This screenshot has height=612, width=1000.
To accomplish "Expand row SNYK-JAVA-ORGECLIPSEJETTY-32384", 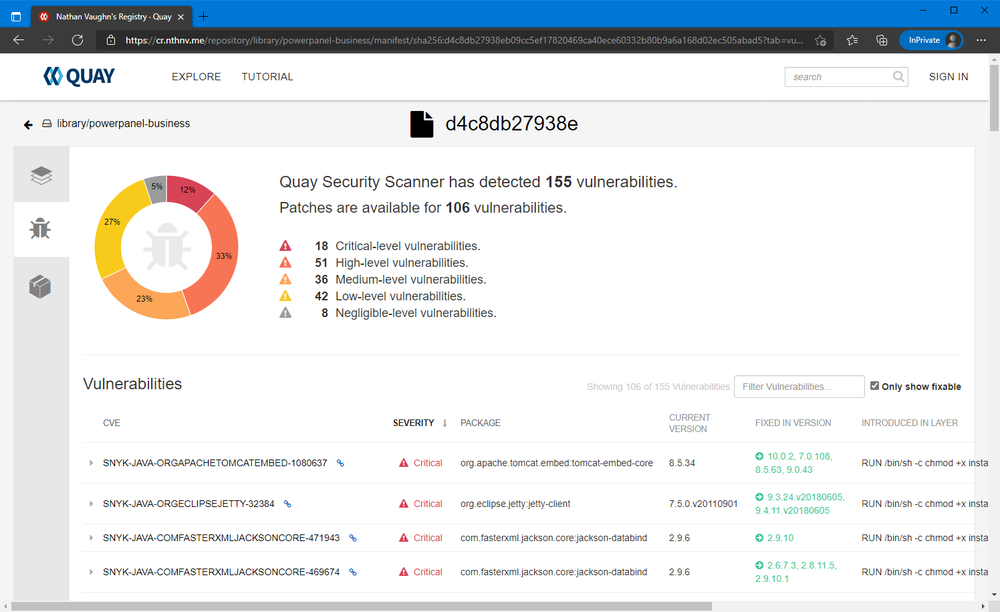I will (x=91, y=504).
